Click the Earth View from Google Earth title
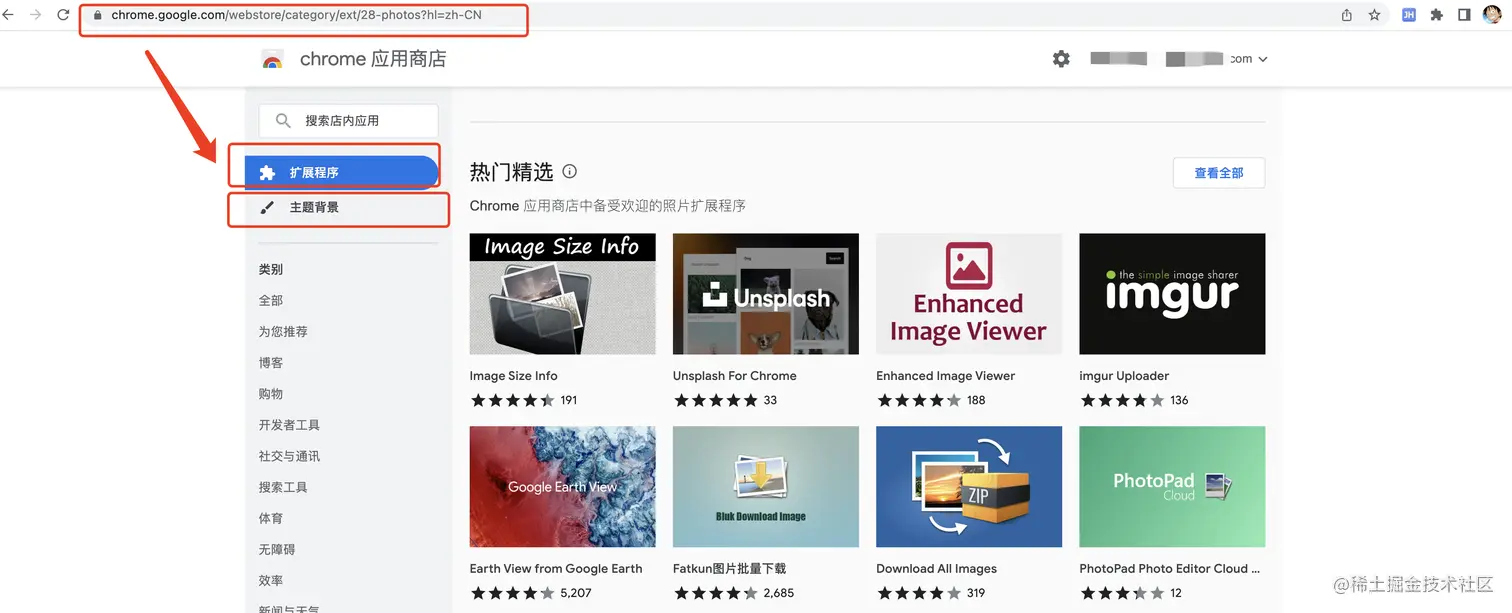 556,569
